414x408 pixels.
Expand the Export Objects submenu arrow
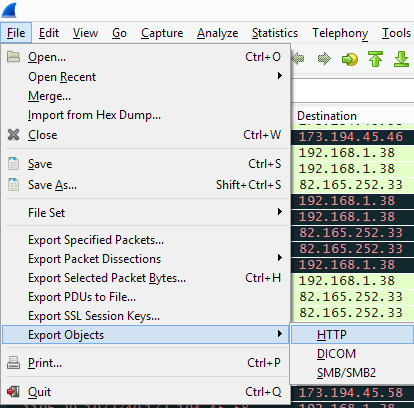tap(280, 334)
